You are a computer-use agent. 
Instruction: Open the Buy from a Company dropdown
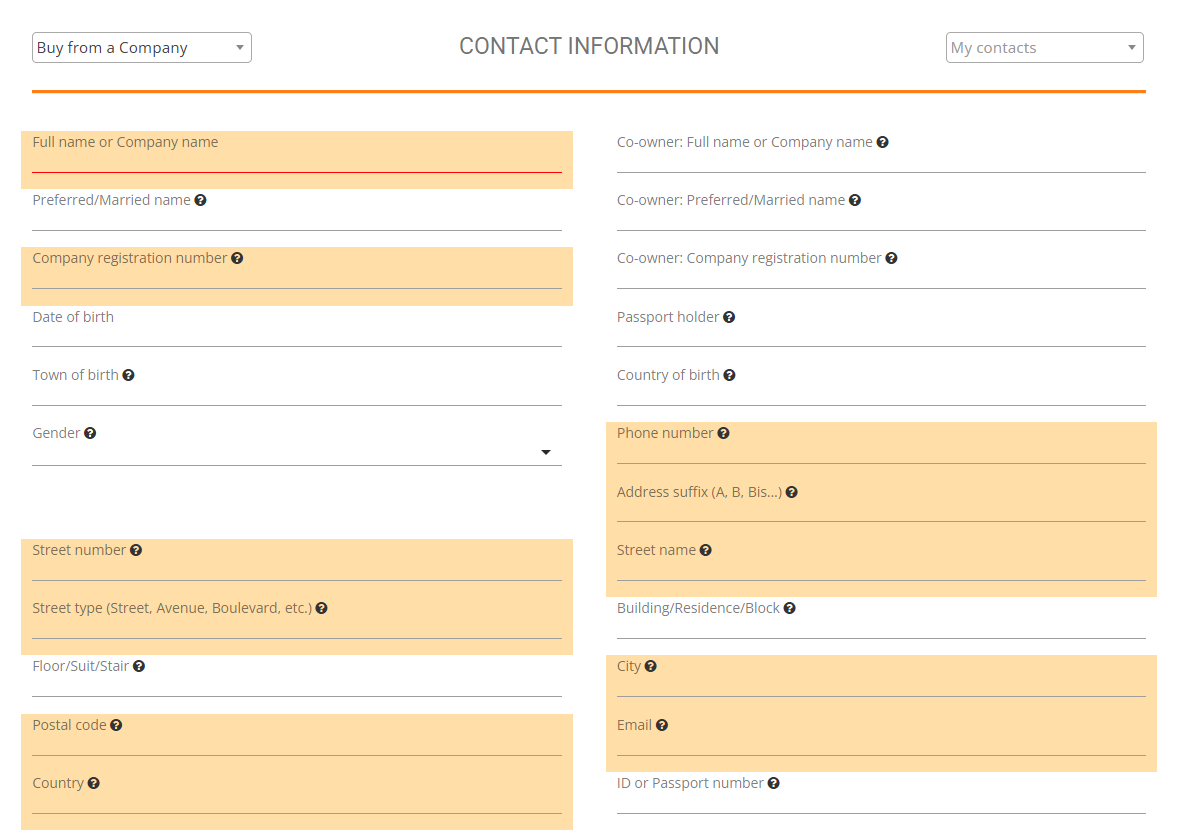pos(142,48)
